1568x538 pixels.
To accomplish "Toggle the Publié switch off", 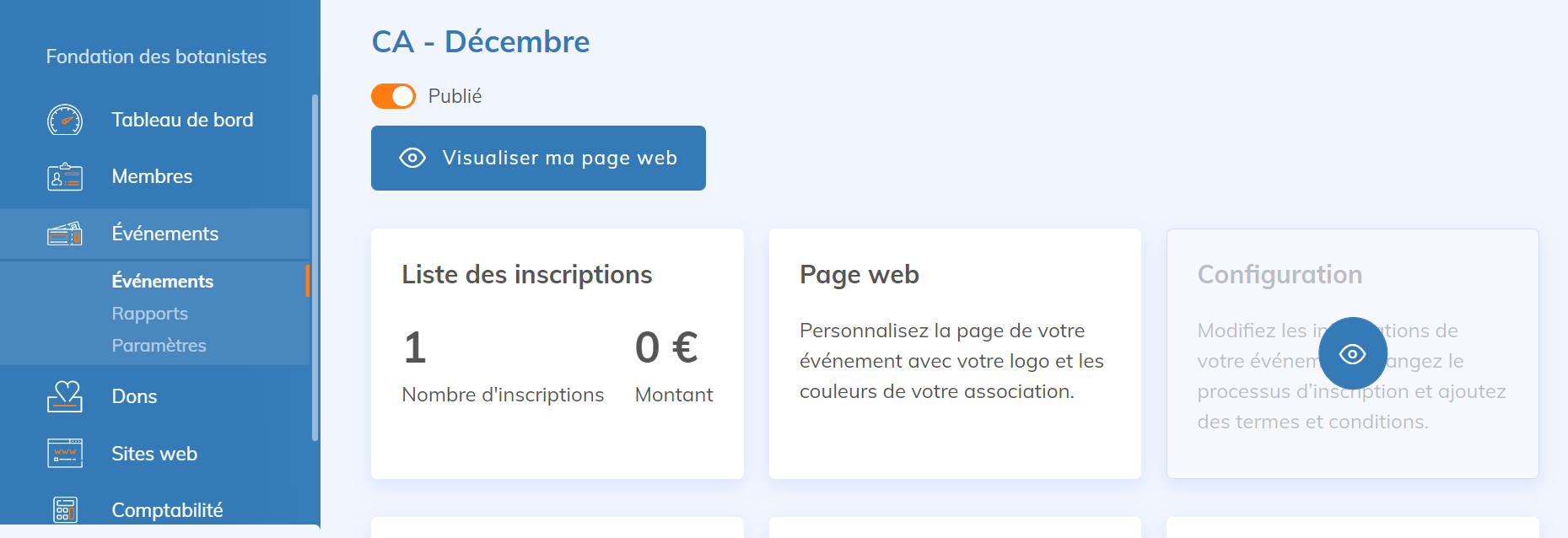I will click(394, 96).
